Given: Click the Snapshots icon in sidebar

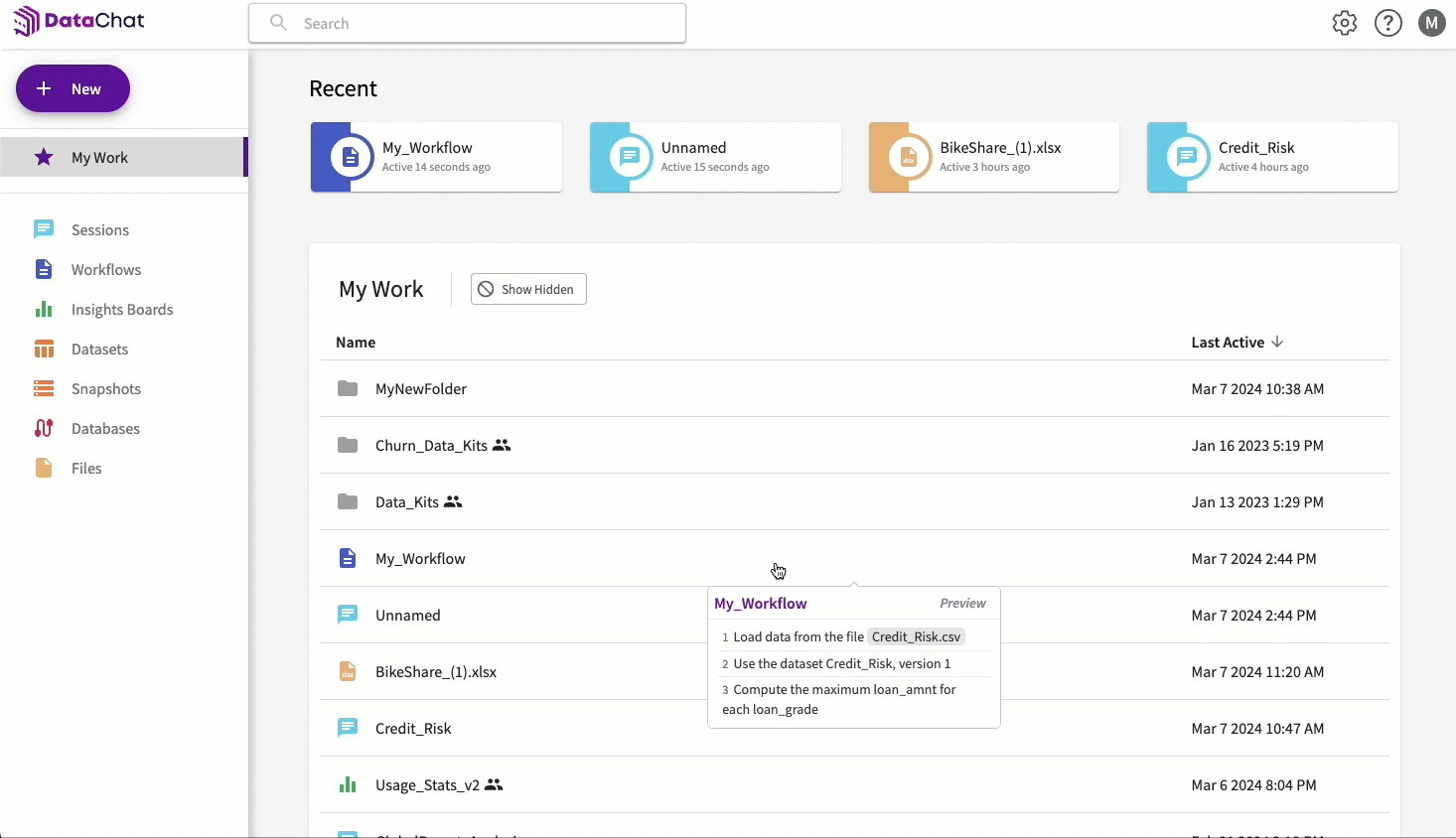Looking at the screenshot, I should click(44, 388).
